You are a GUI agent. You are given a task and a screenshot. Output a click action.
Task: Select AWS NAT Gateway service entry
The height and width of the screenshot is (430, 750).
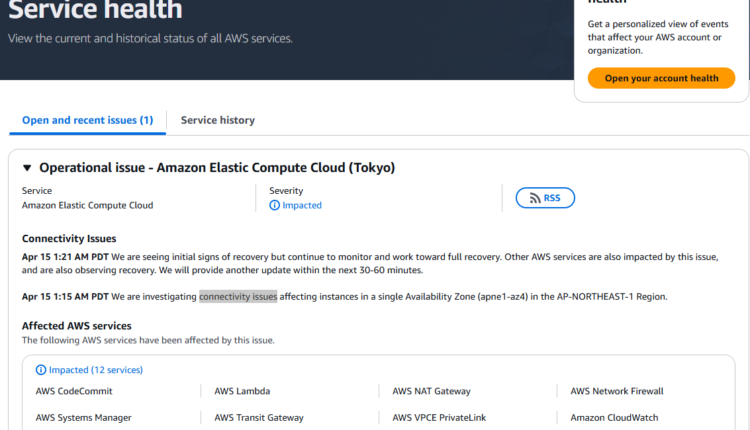tap(431, 391)
